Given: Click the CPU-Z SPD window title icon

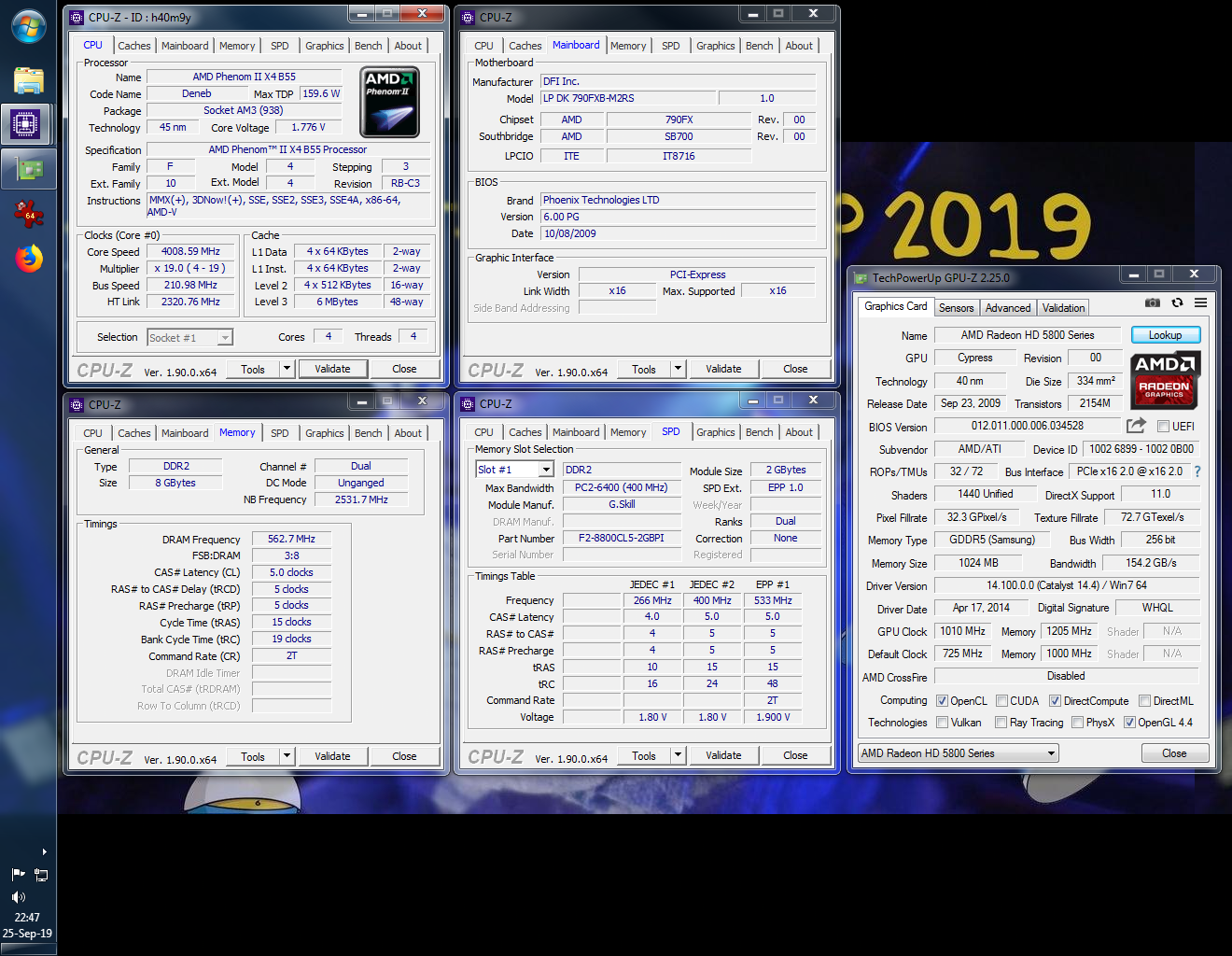Looking at the screenshot, I should tap(468, 403).
